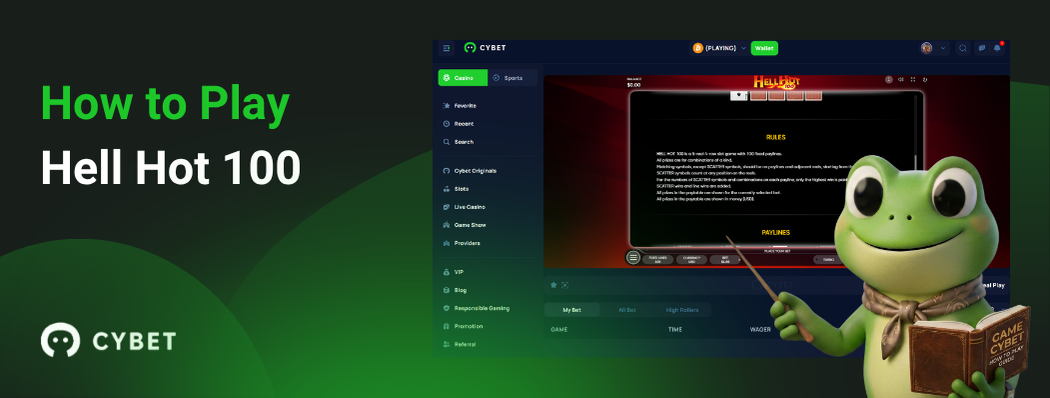
Task: Switch to the All Bet tab
Action: (x=627, y=310)
